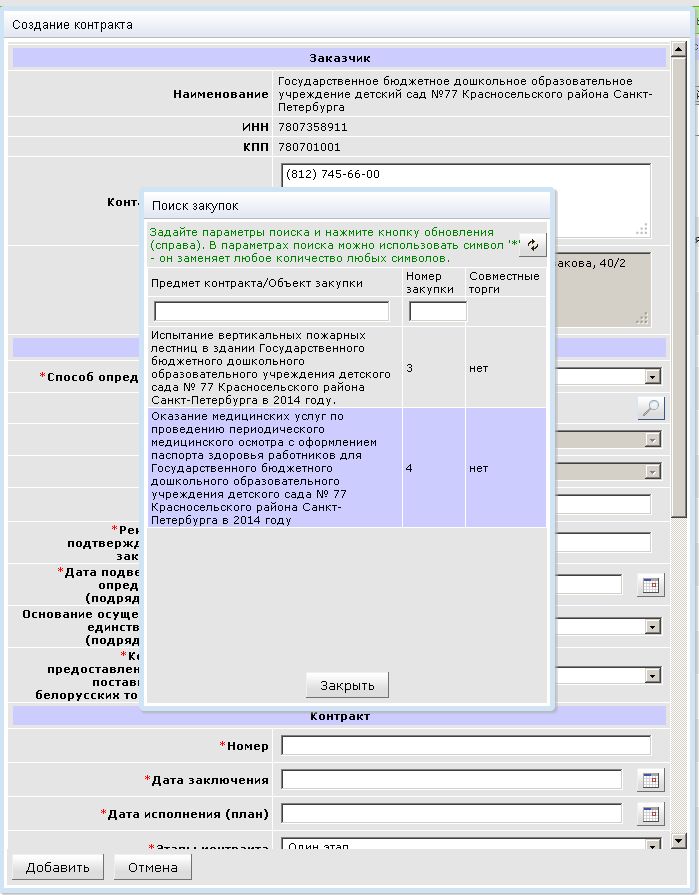
Task: Select row Испытание вертикальных пожарных лестниц
Action: [x=347, y=368]
